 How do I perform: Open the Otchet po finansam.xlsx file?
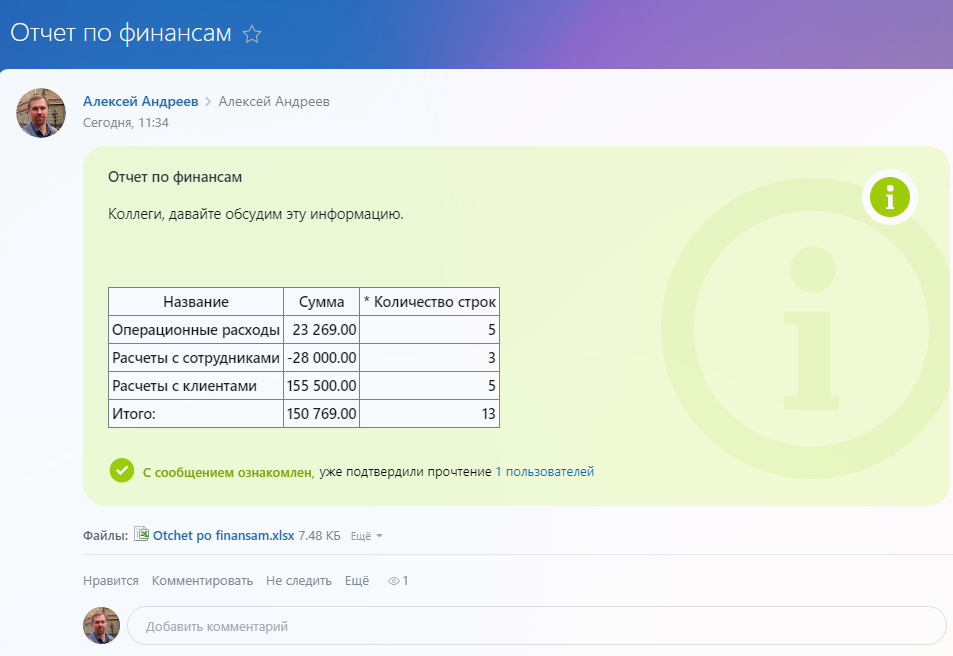[x=223, y=536]
